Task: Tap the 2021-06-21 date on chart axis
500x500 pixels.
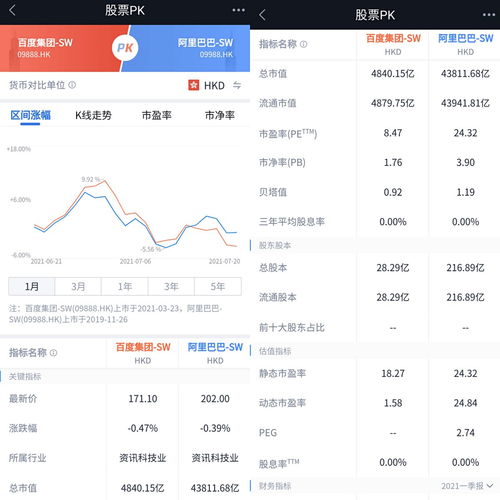Action: pyautogui.click(x=46, y=261)
